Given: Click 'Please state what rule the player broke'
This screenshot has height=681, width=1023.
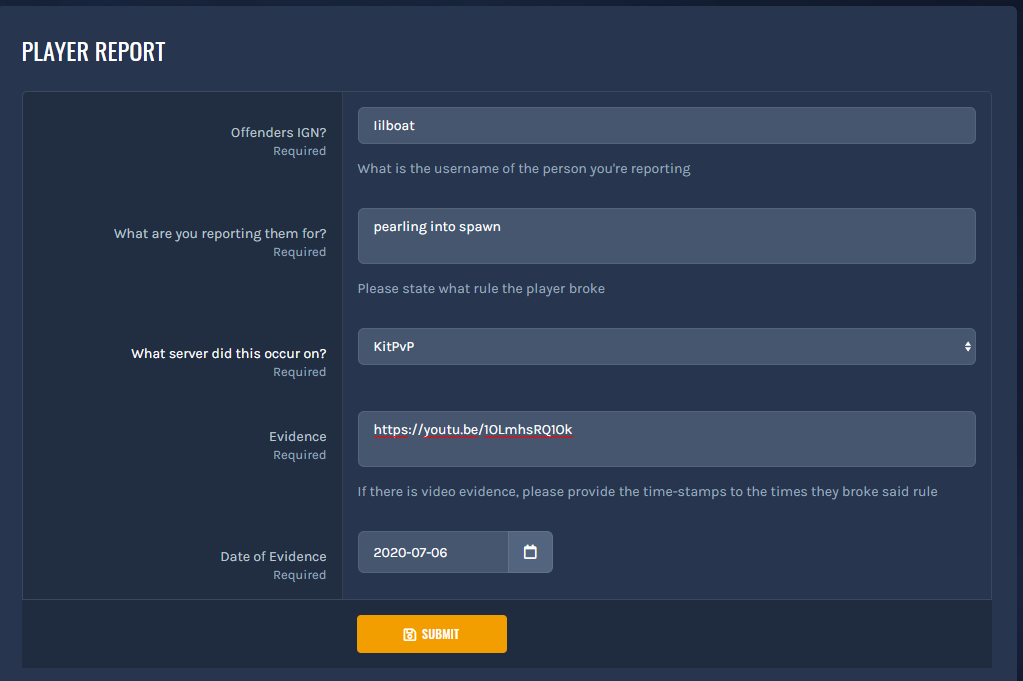Looking at the screenshot, I should tap(481, 288).
